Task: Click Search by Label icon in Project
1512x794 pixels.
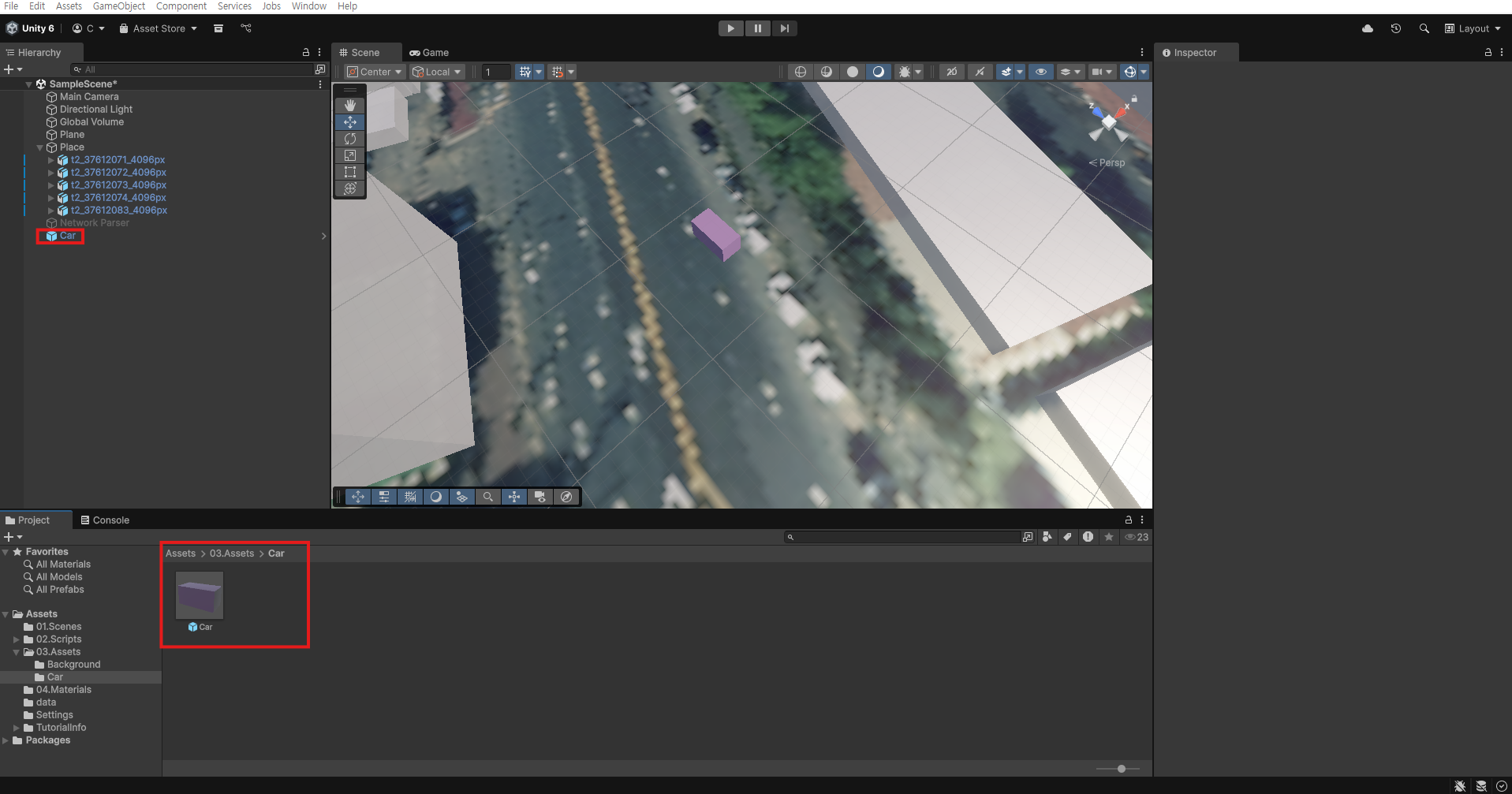Action: point(1068,537)
